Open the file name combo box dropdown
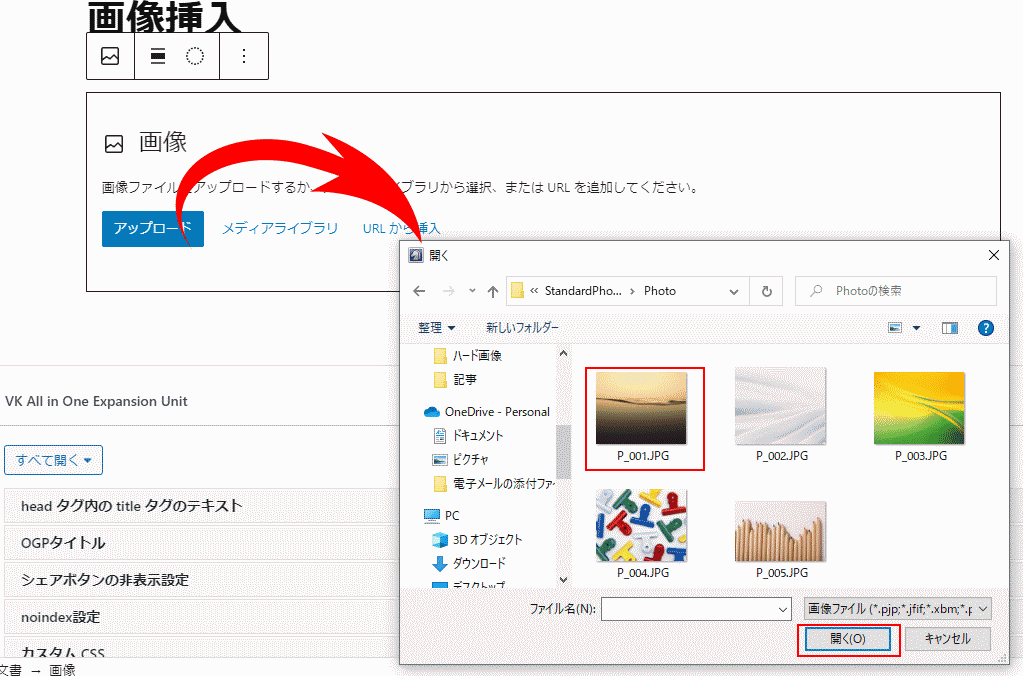 (x=782, y=608)
